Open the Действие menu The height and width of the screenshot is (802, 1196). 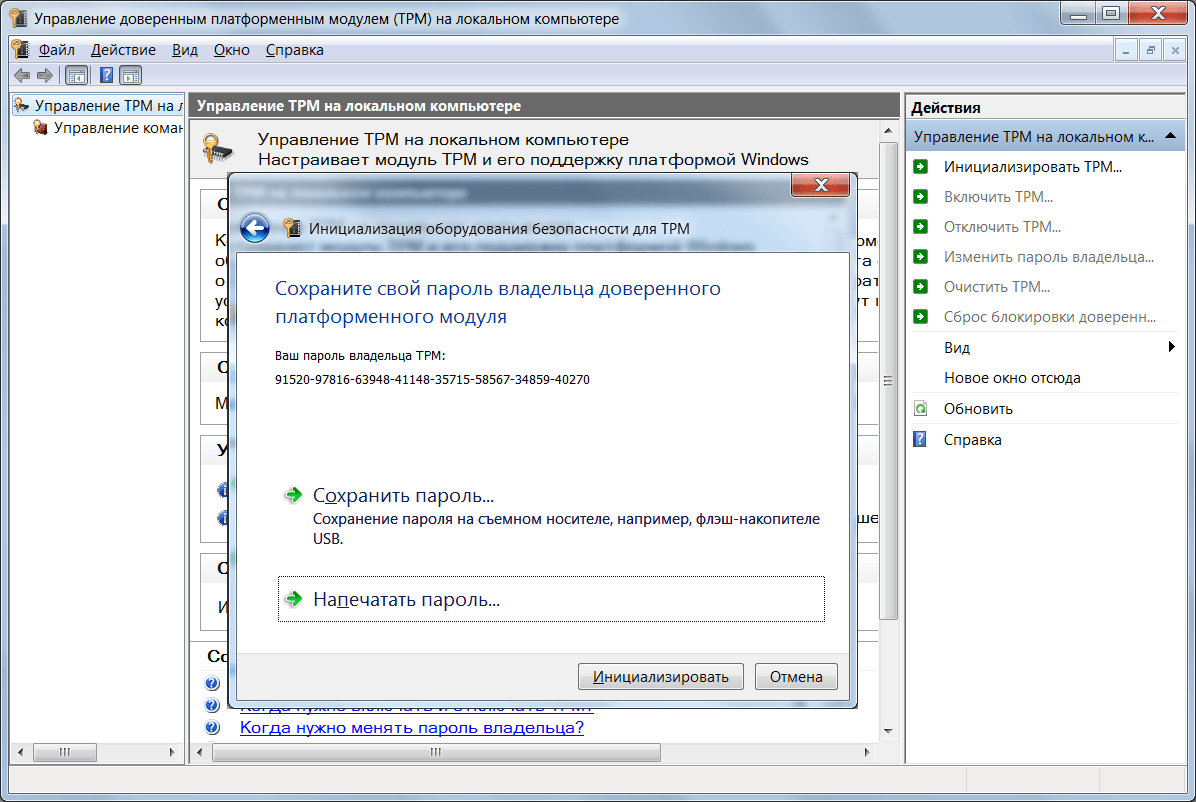pos(123,50)
